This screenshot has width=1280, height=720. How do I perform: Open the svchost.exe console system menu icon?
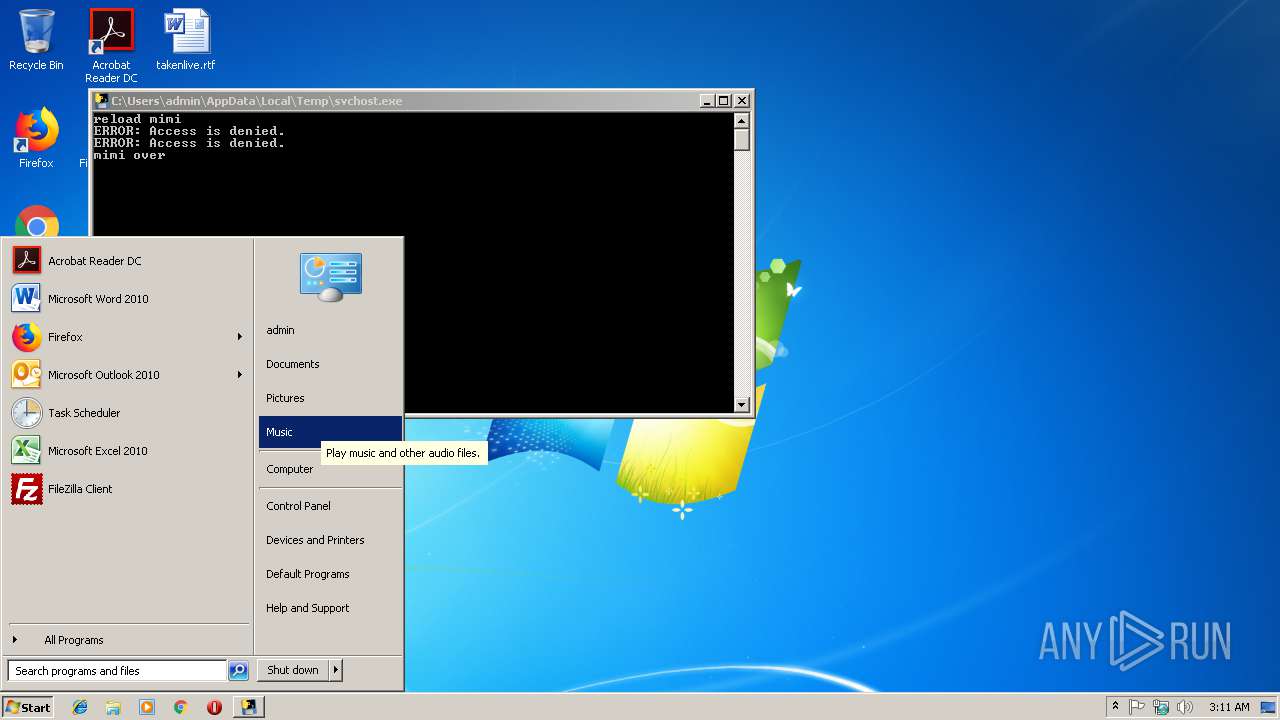tap(101, 101)
